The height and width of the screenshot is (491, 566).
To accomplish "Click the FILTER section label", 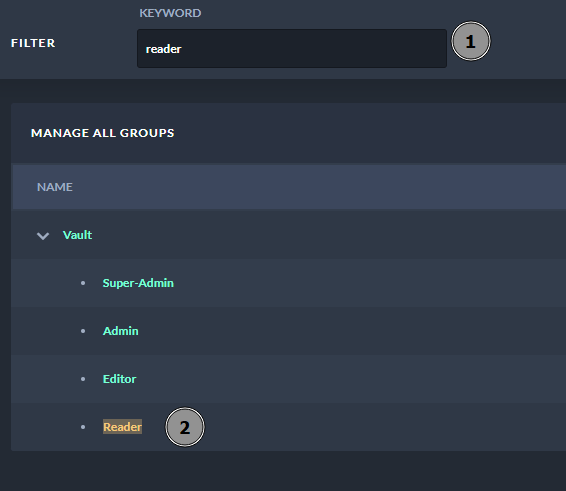I will pyautogui.click(x=33, y=43).
